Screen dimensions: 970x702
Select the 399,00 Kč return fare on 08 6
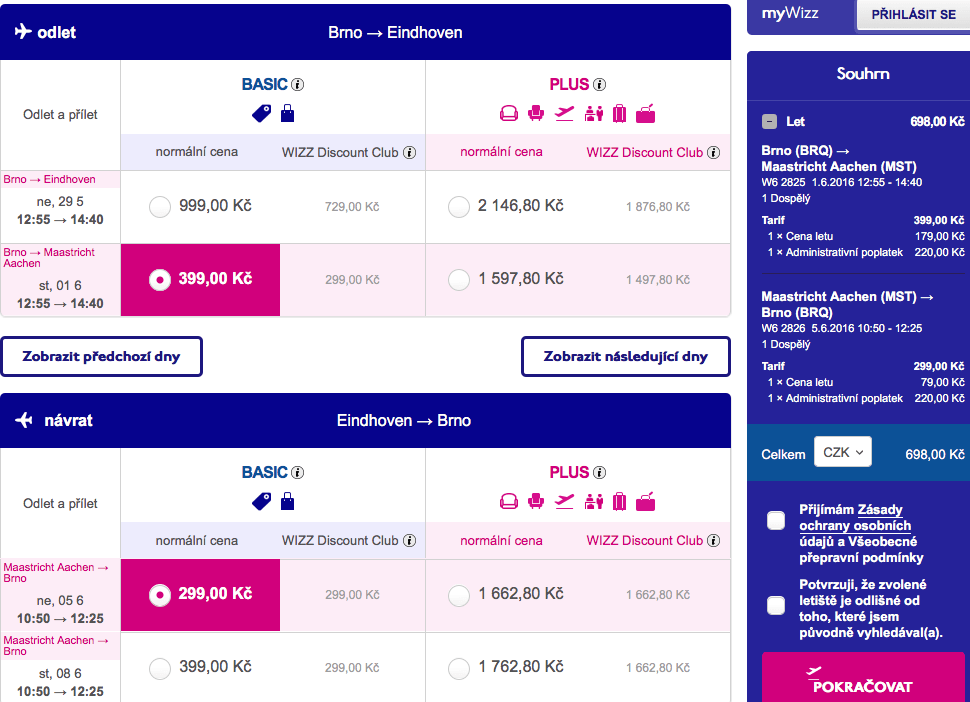click(x=160, y=668)
